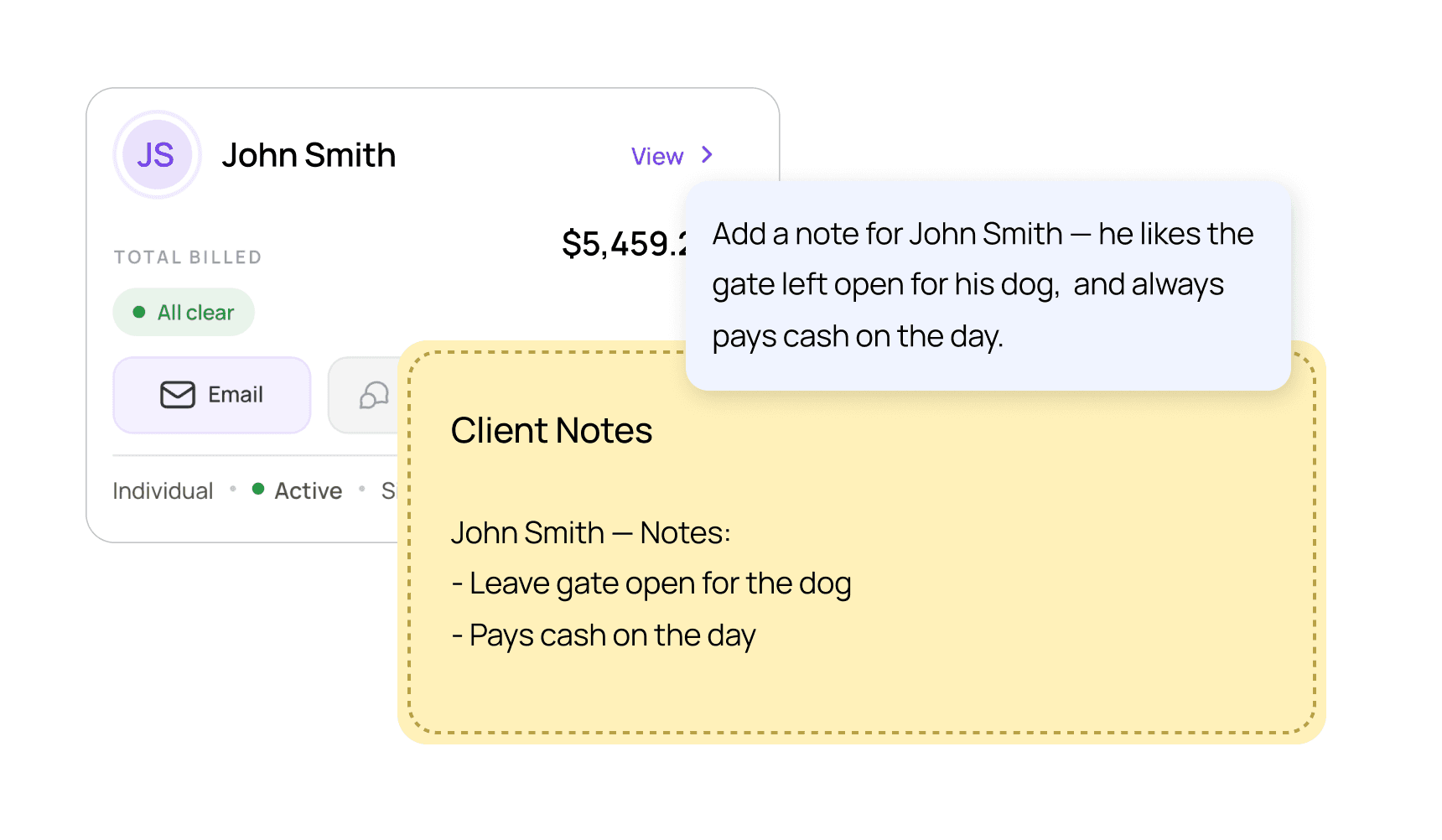Click the 'Add a note for John Smith' prompt bubble
Image resolution: width=1442 pixels, height=840 pixels.
tap(988, 285)
